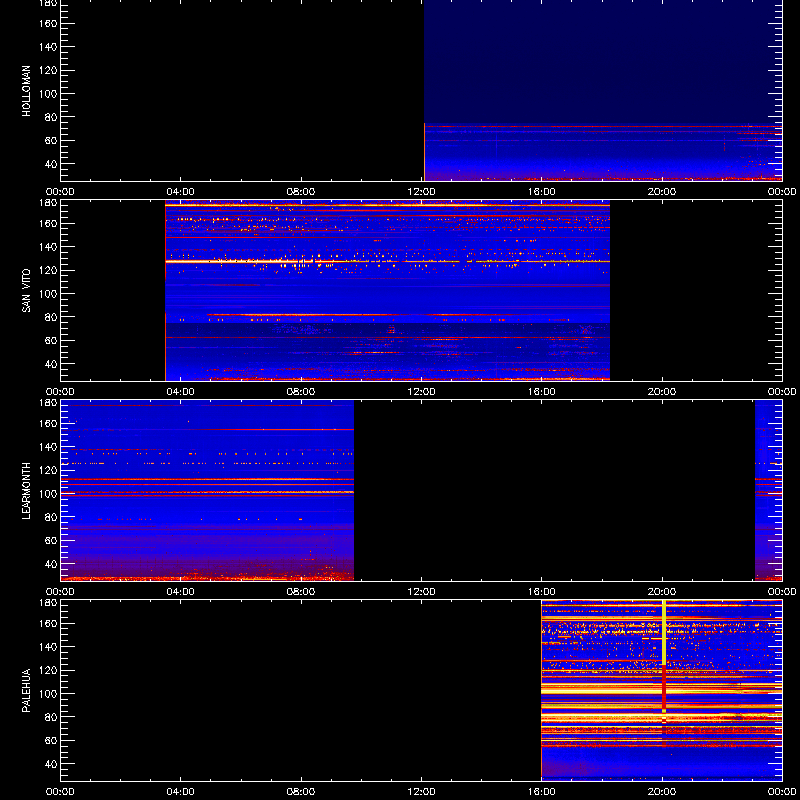
Task: Click the 16:00 tick label under the LEARMONTH panel
Action: click(542, 592)
